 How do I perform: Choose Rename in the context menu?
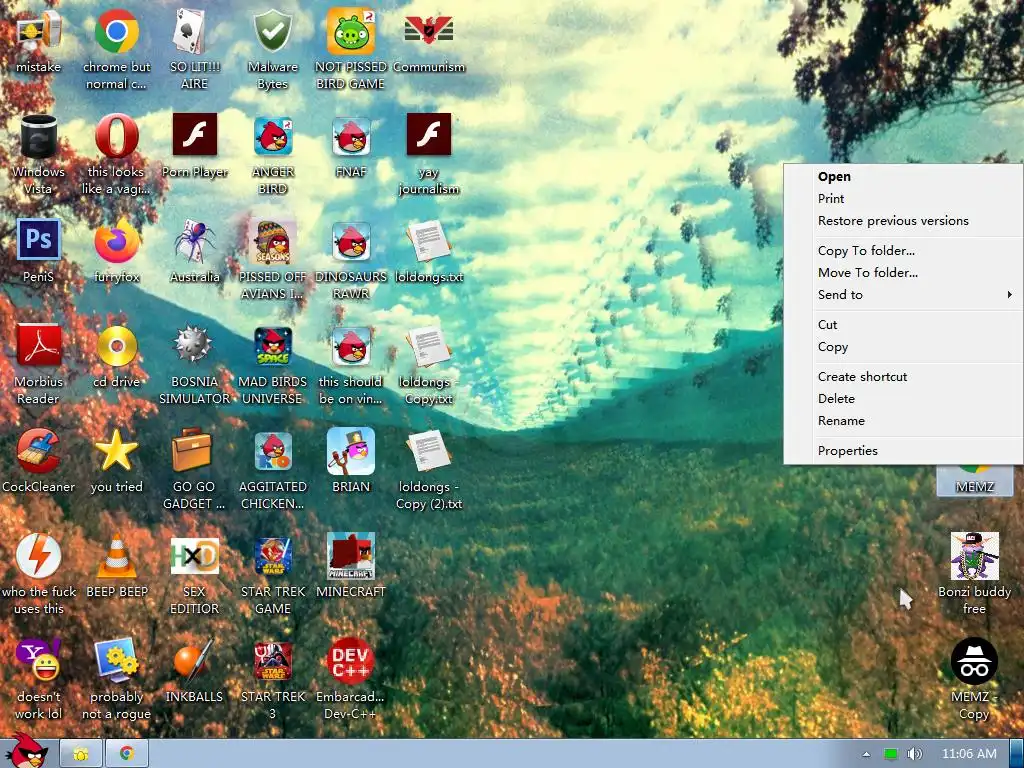coord(903,421)
